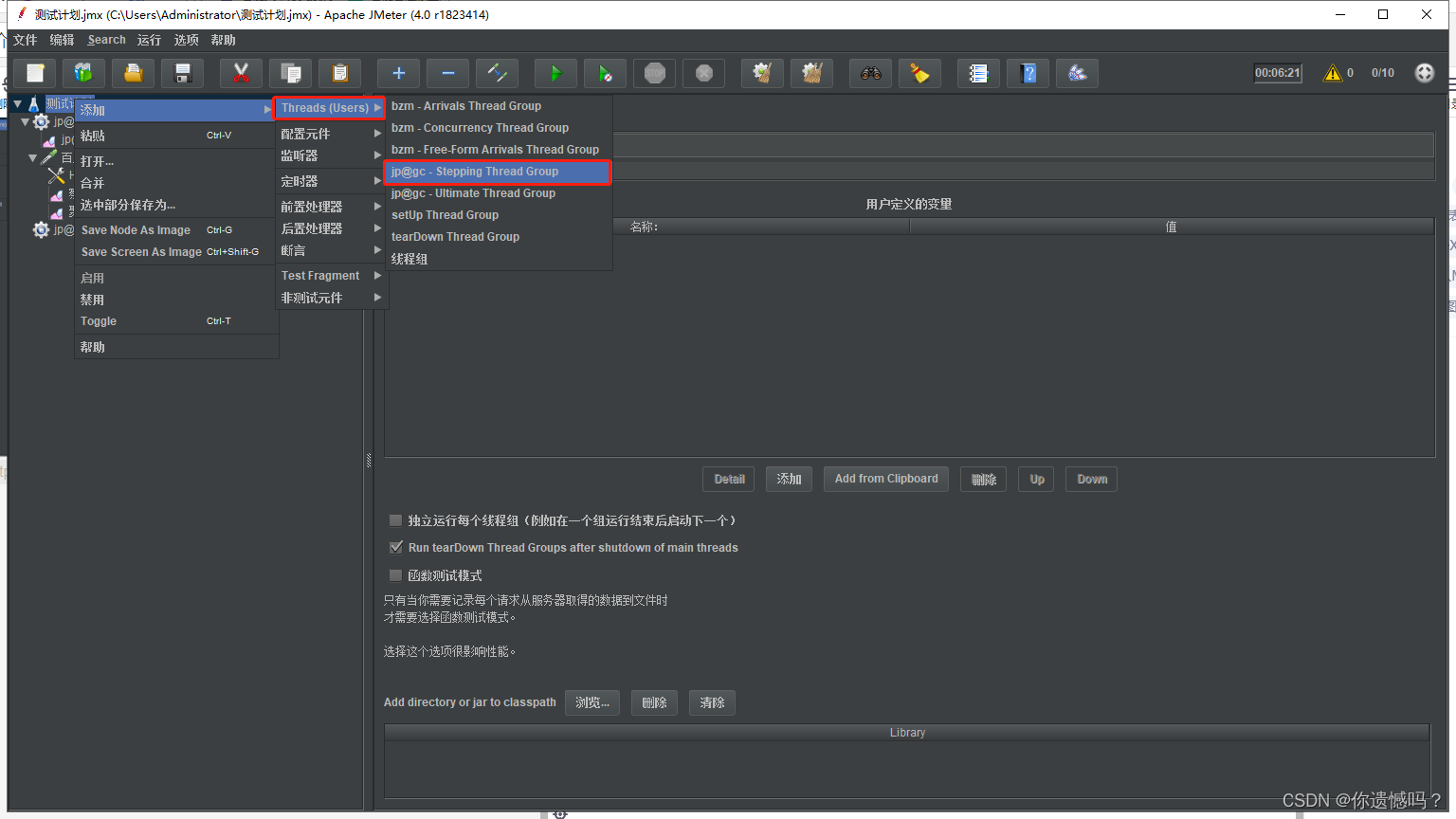Collapse the first jp@ thread group arrow
The height and width of the screenshot is (819, 1456).
click(26, 121)
